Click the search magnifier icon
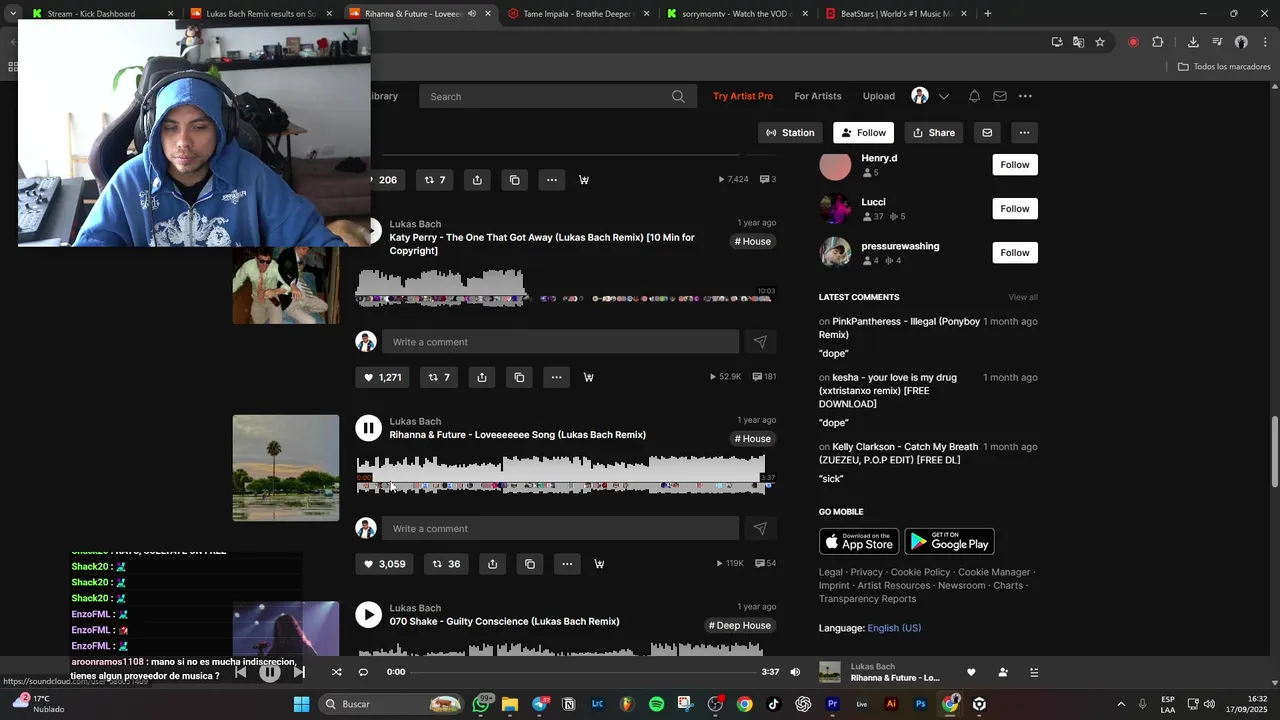Screen dimensions: 1280x720 coord(678,96)
